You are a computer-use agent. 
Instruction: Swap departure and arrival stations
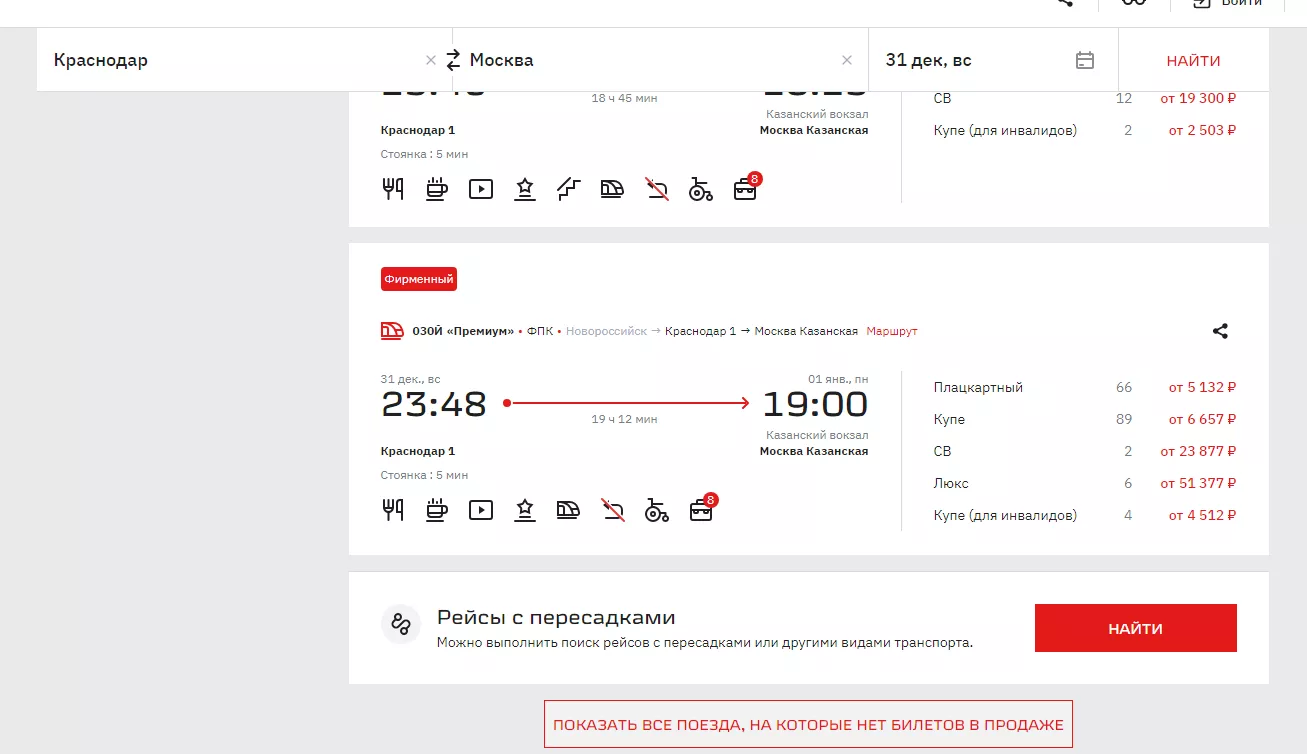point(453,60)
